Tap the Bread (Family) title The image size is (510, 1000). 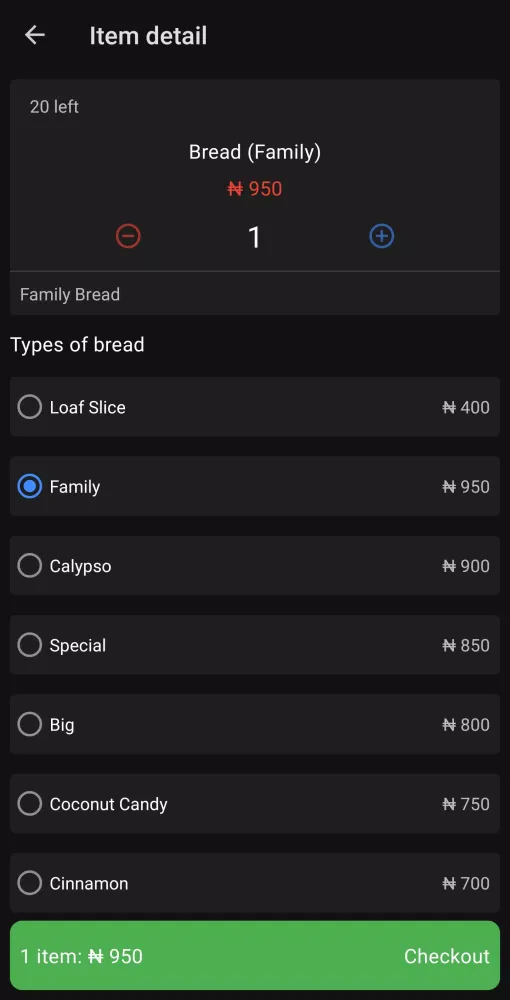click(x=255, y=152)
